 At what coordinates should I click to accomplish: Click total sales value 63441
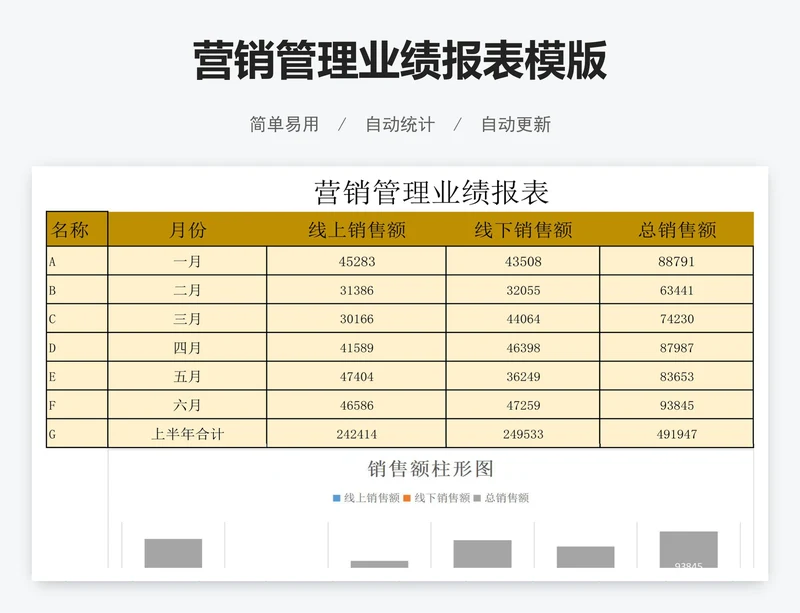[677, 290]
